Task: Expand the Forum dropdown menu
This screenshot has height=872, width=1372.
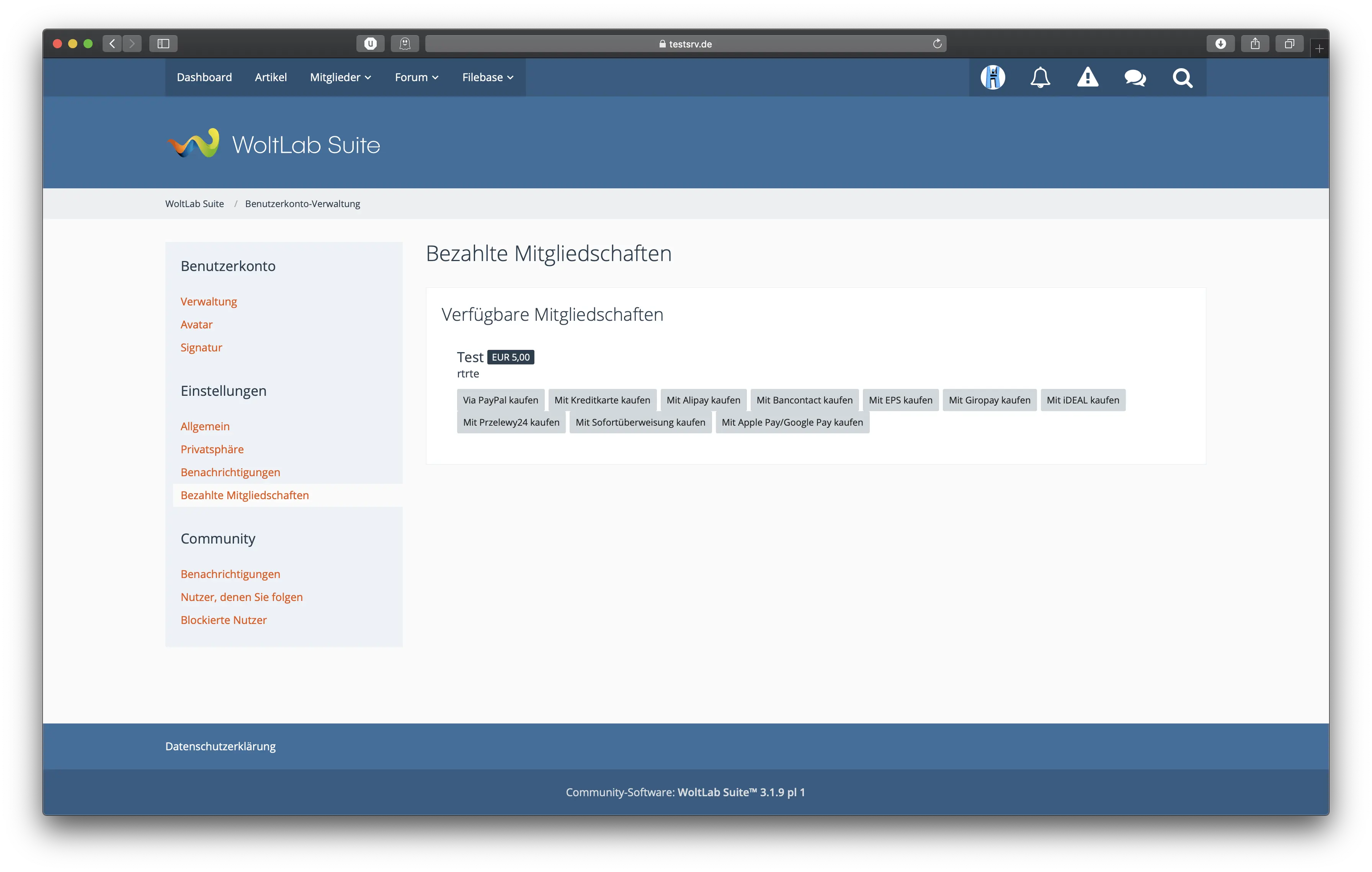Action: [416, 77]
